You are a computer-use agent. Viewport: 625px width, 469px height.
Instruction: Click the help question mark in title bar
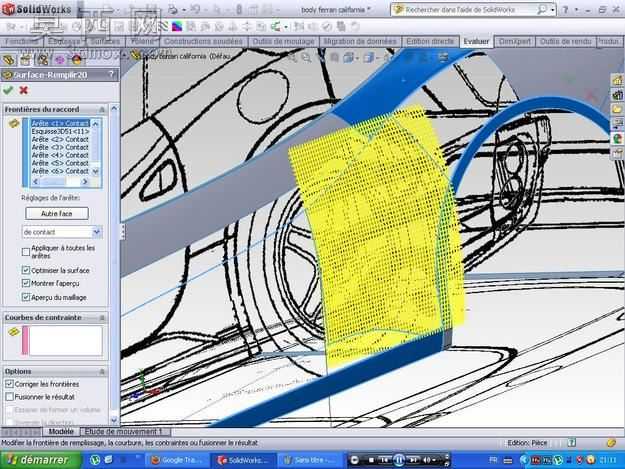[565, 10]
